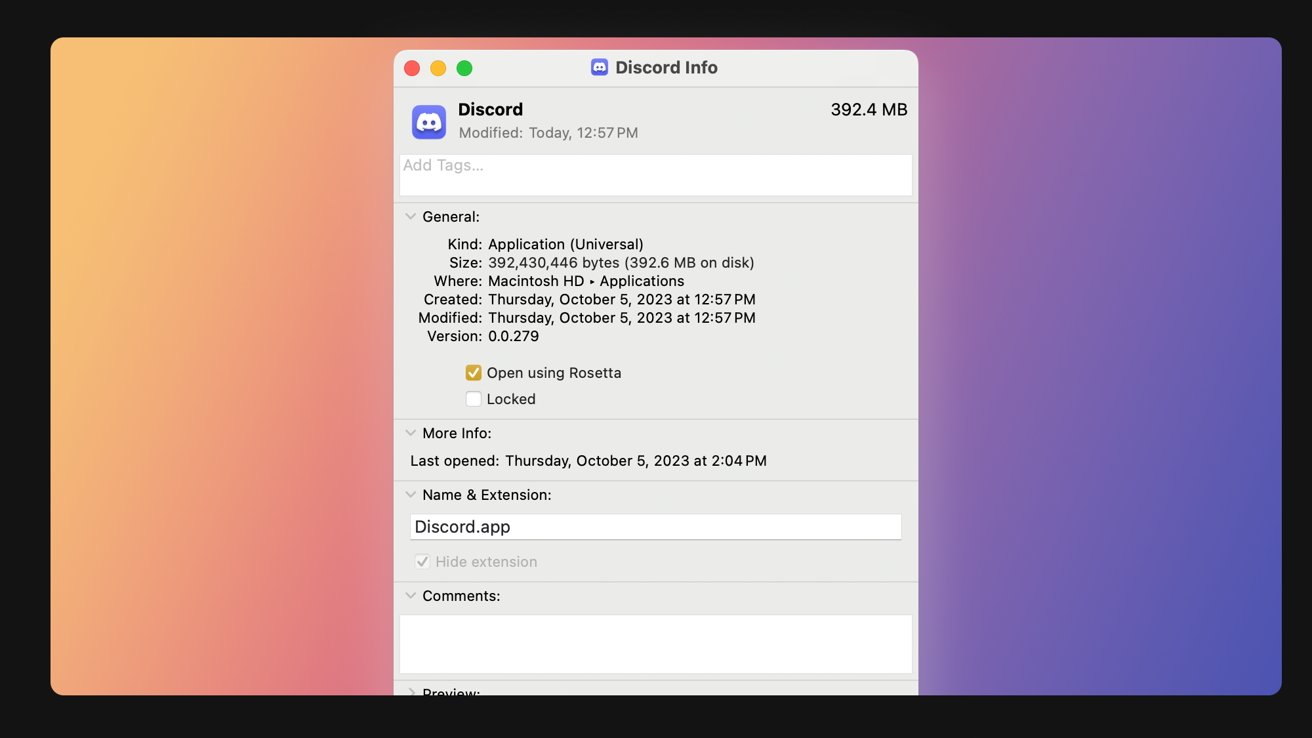
Task: Click the 392.4 MB size in the header
Action: [x=868, y=110]
